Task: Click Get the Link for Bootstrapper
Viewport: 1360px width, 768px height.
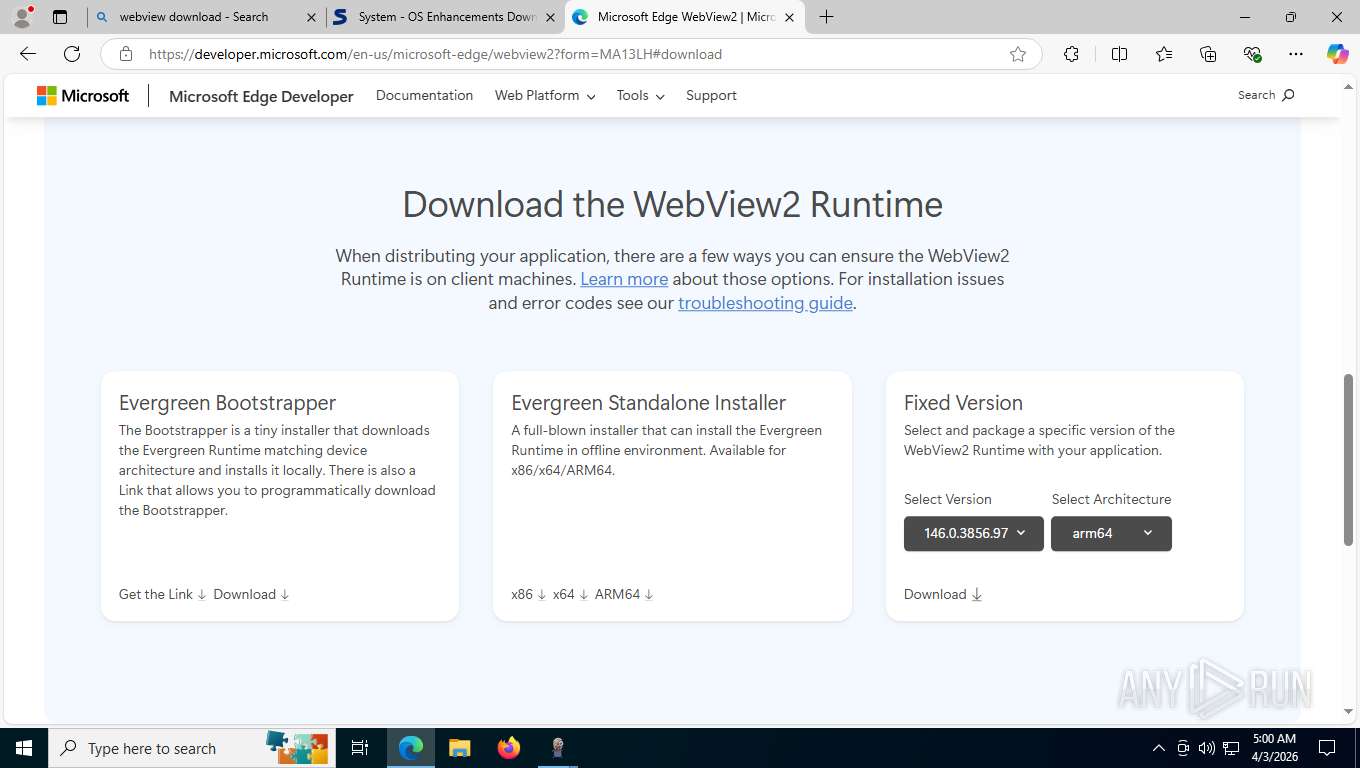Action: pos(162,594)
